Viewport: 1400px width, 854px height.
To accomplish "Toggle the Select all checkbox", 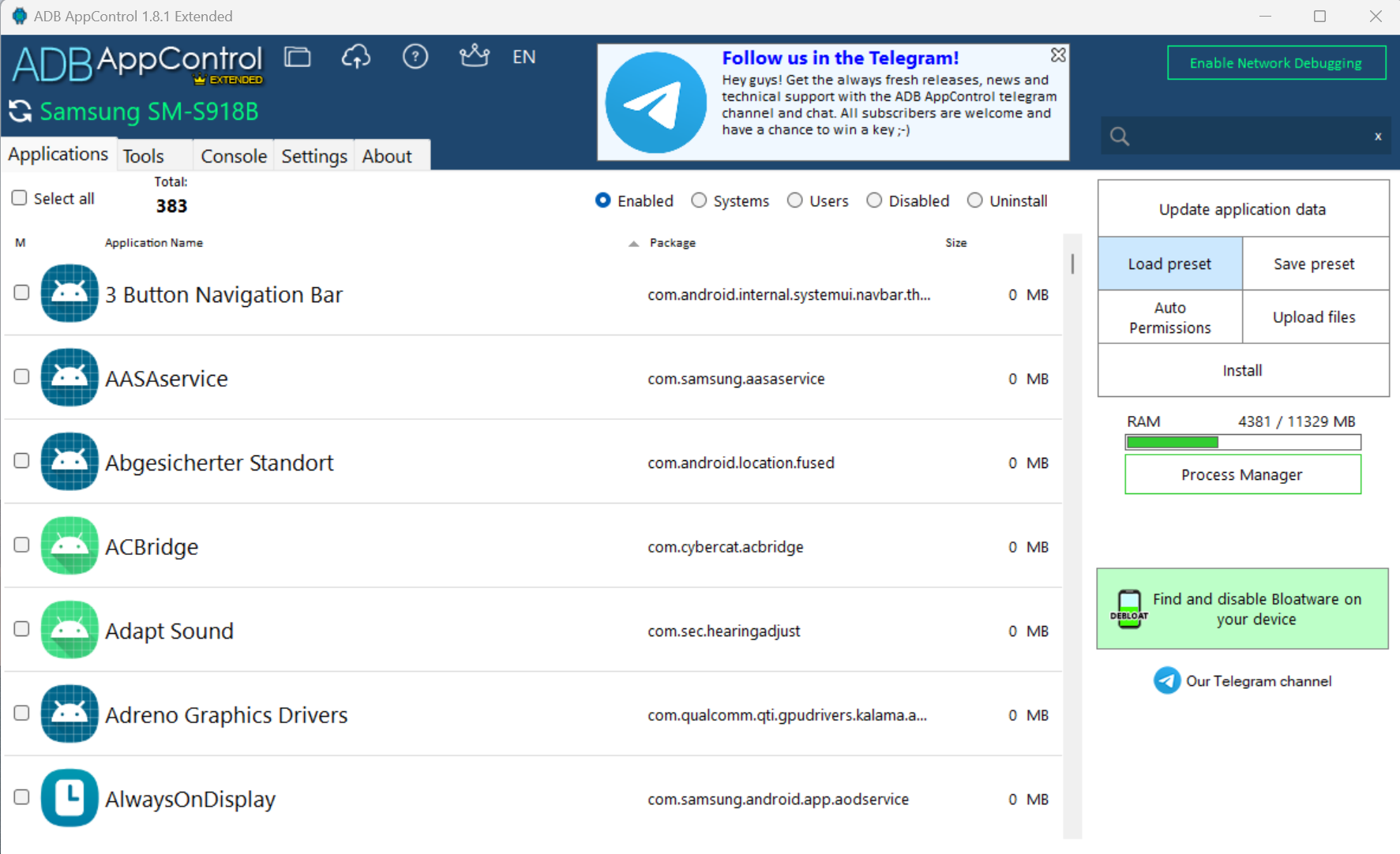I will coord(20,198).
